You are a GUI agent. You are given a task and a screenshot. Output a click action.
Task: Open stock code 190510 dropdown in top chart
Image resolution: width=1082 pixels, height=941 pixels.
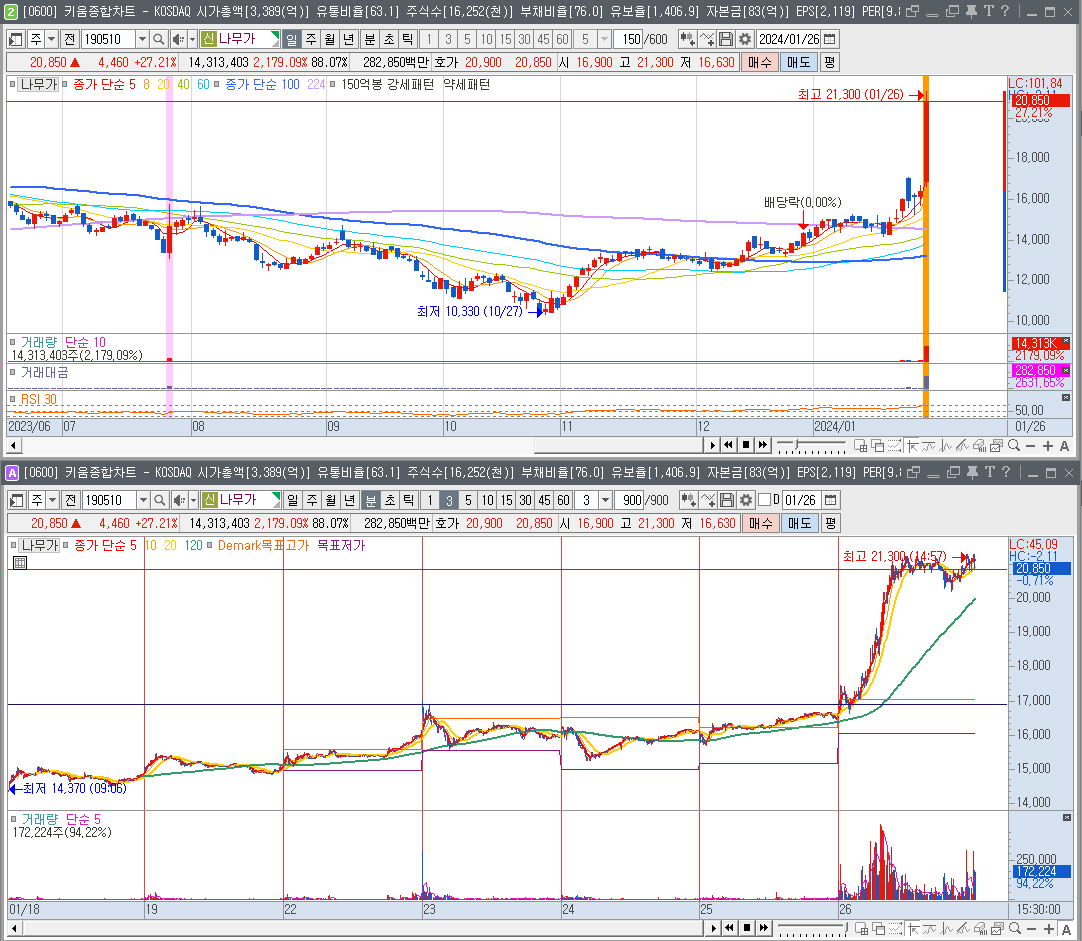(x=142, y=39)
